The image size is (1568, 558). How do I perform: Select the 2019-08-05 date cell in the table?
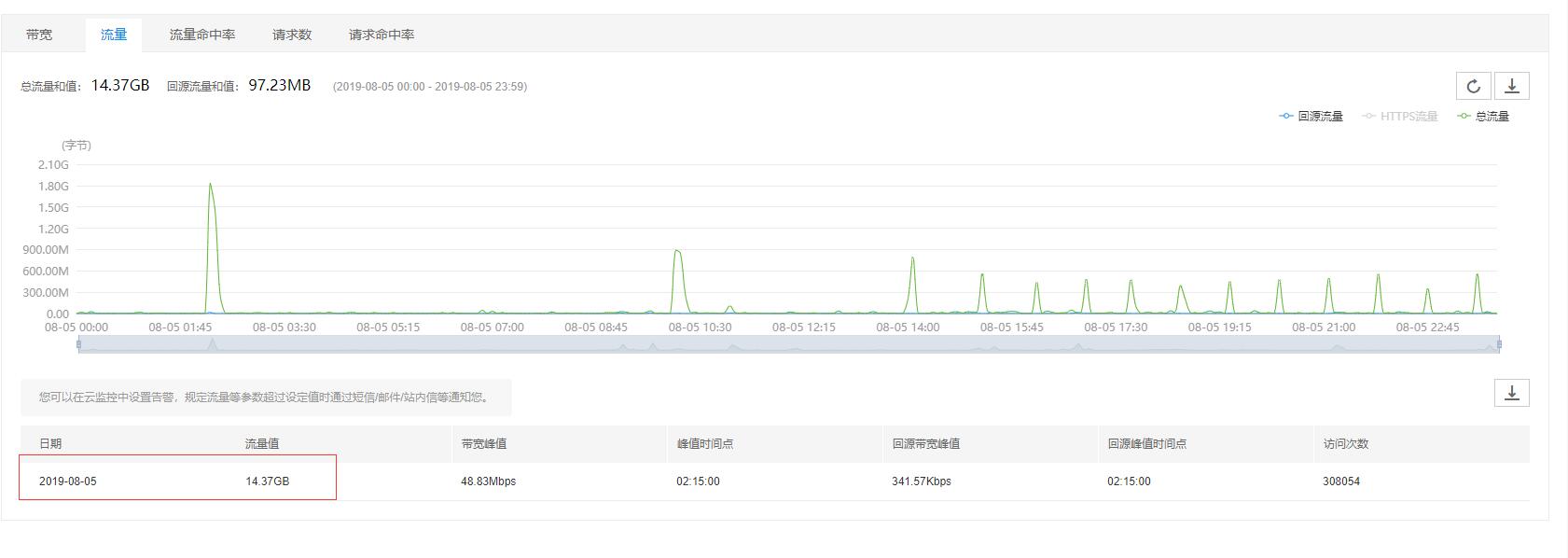pyautogui.click(x=68, y=481)
